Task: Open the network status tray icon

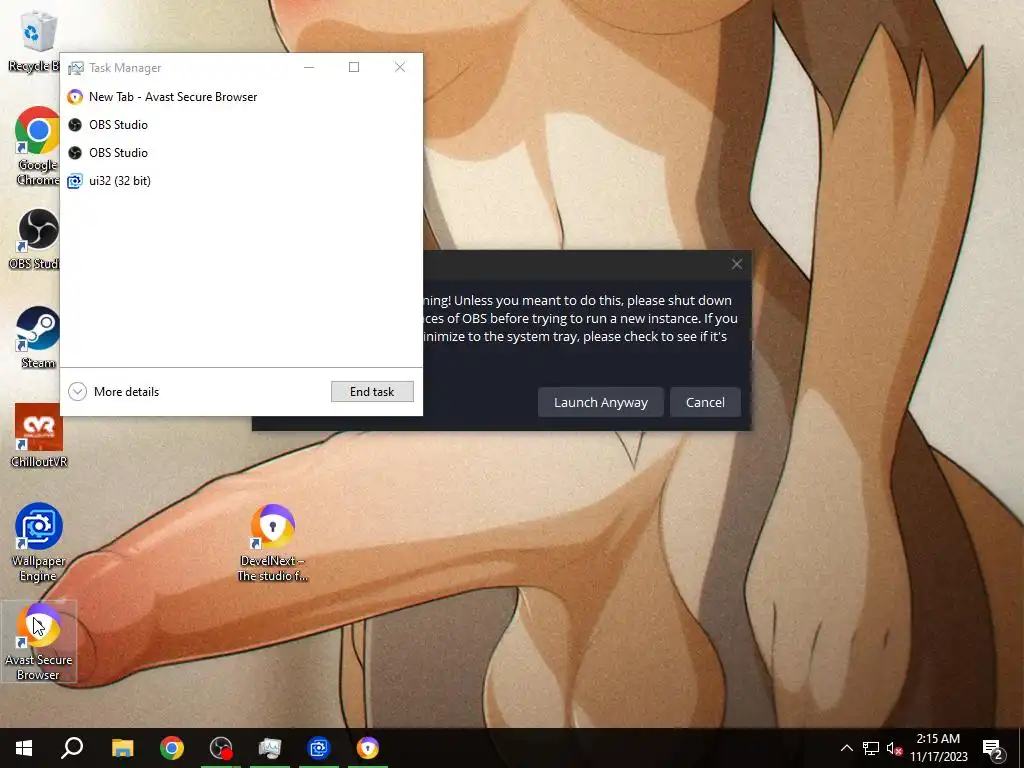Action: point(871,748)
